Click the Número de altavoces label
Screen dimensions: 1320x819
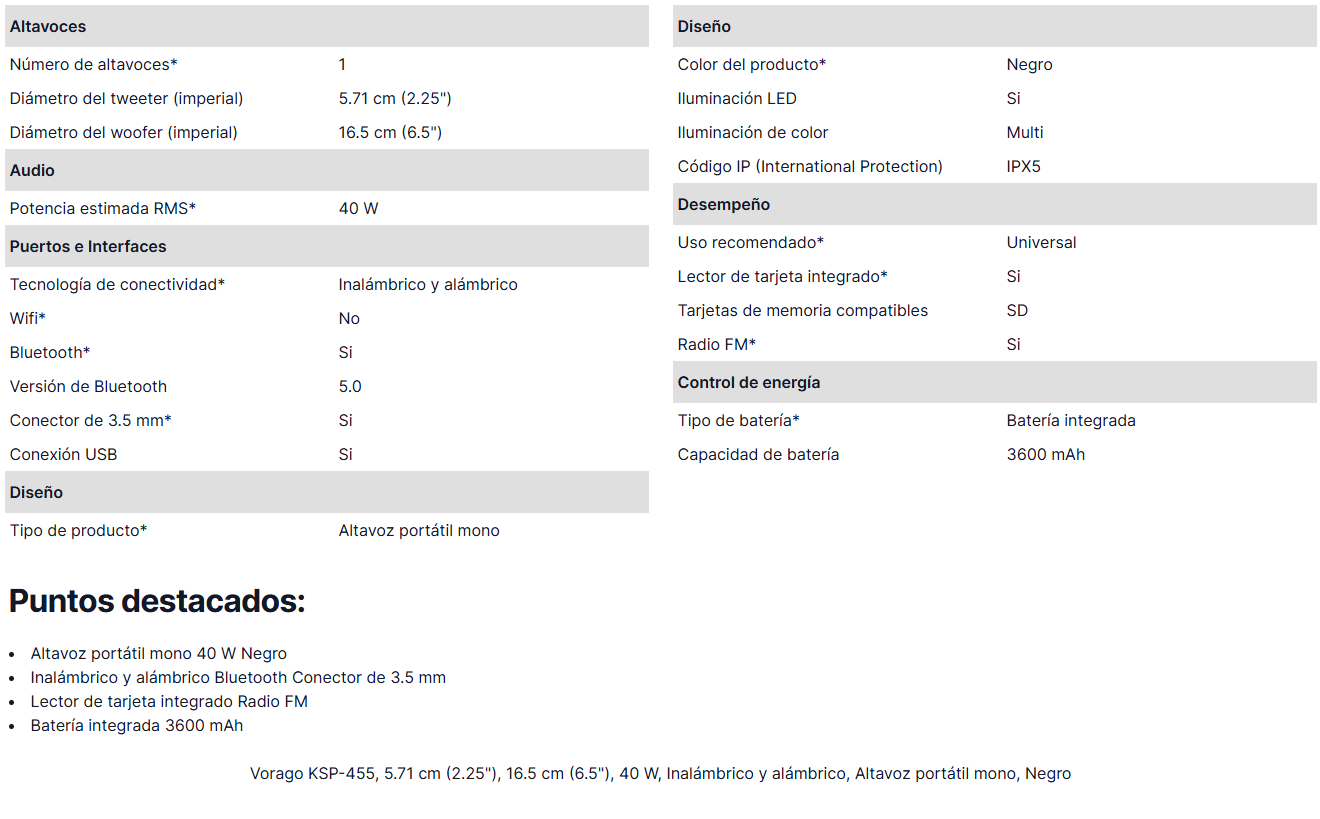(93, 65)
